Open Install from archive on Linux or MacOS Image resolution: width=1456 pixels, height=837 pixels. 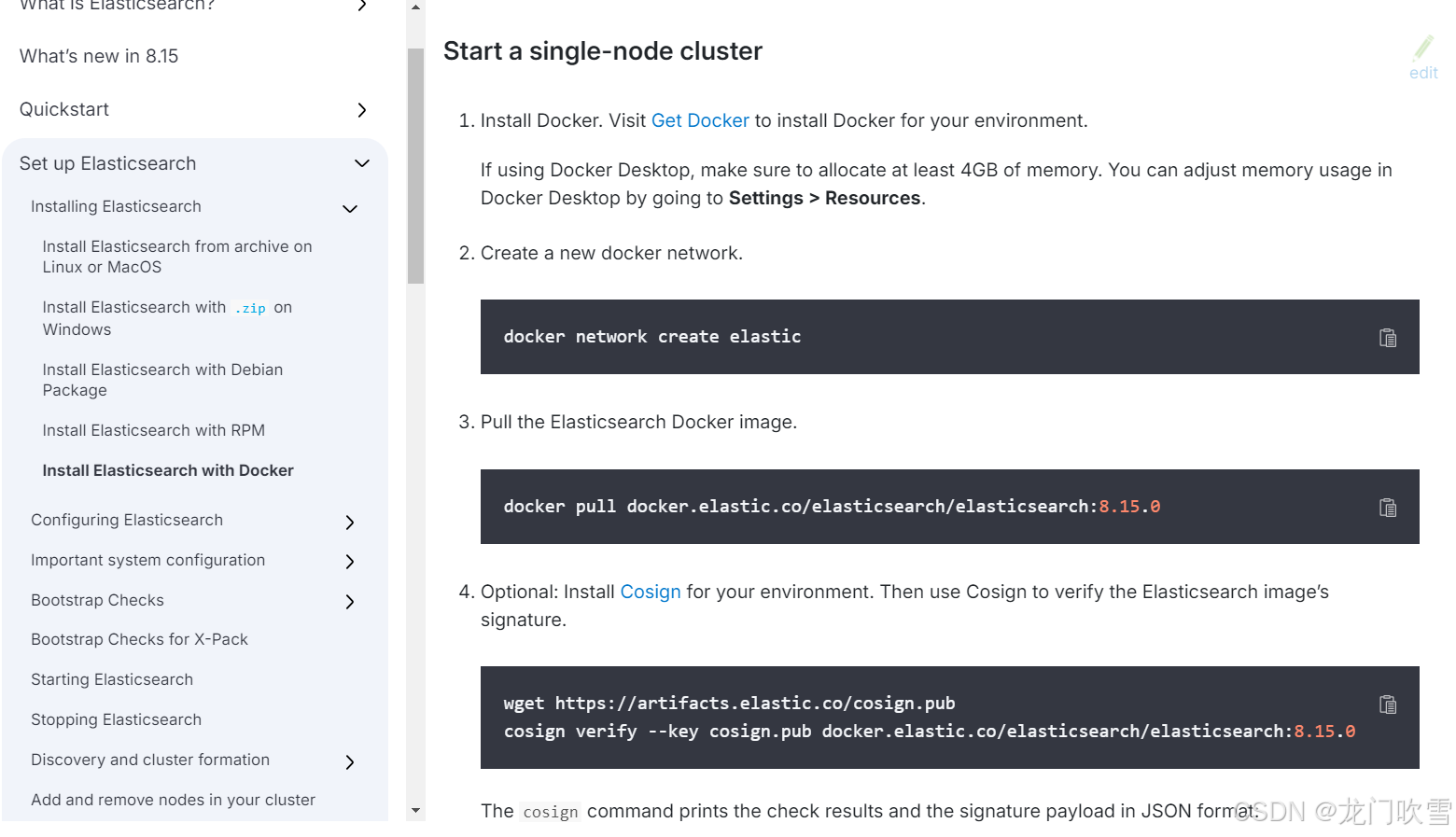177,257
